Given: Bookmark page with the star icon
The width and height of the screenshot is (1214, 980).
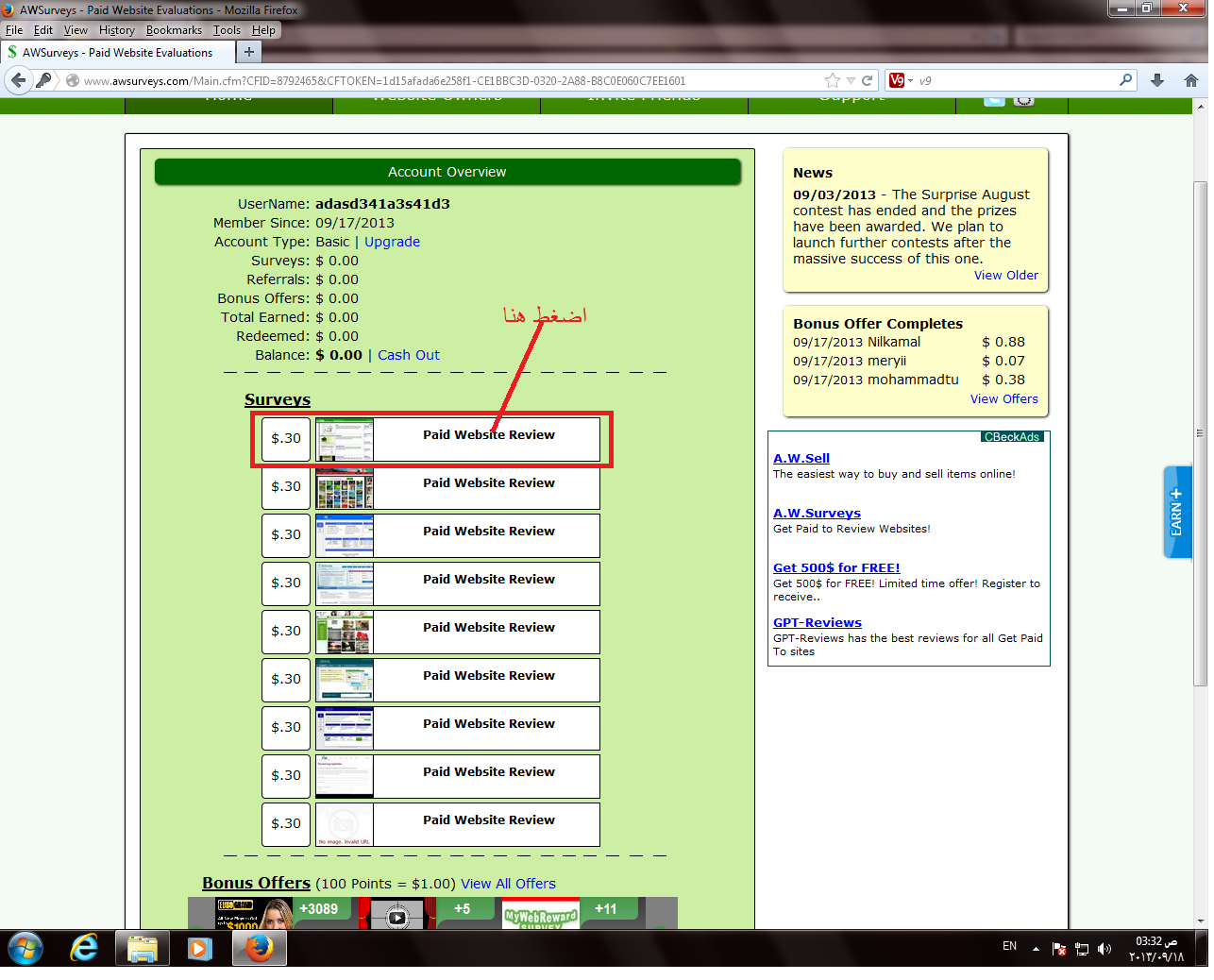Looking at the screenshot, I should click(x=832, y=80).
